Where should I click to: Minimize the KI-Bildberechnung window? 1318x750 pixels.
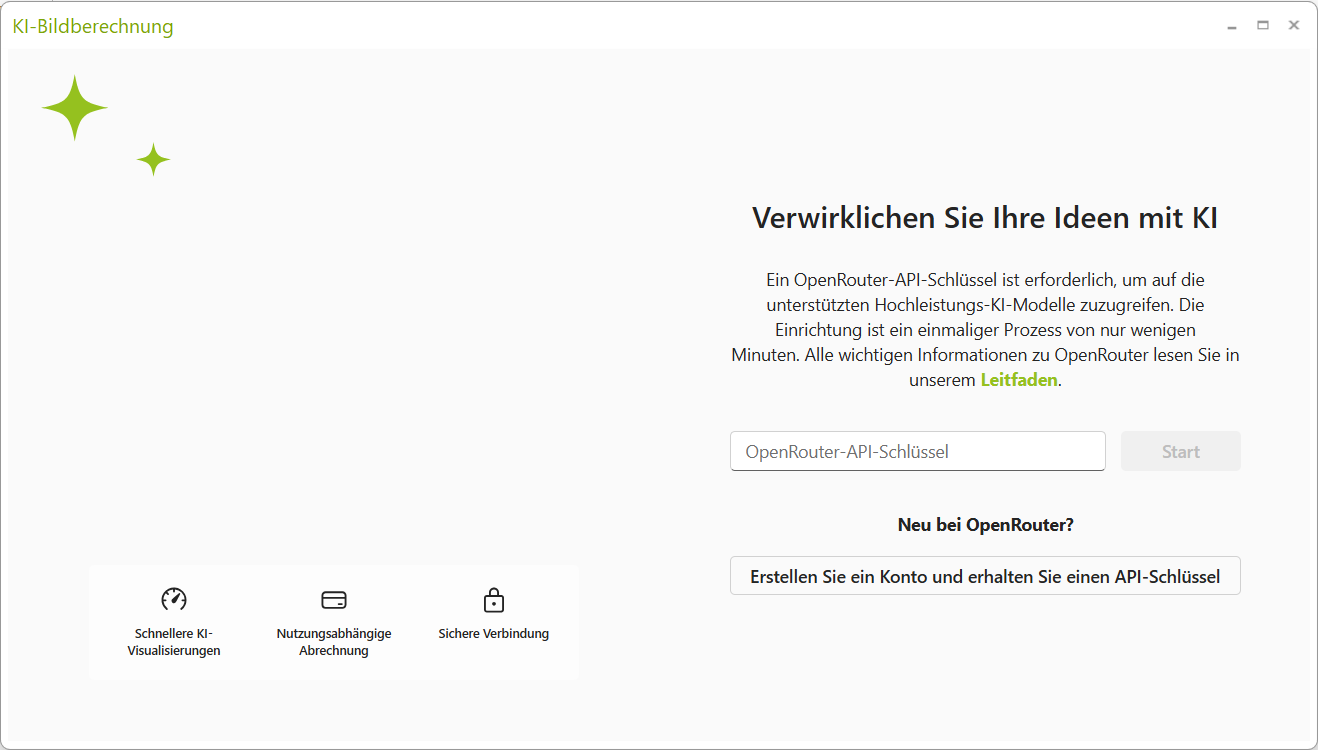[1232, 26]
